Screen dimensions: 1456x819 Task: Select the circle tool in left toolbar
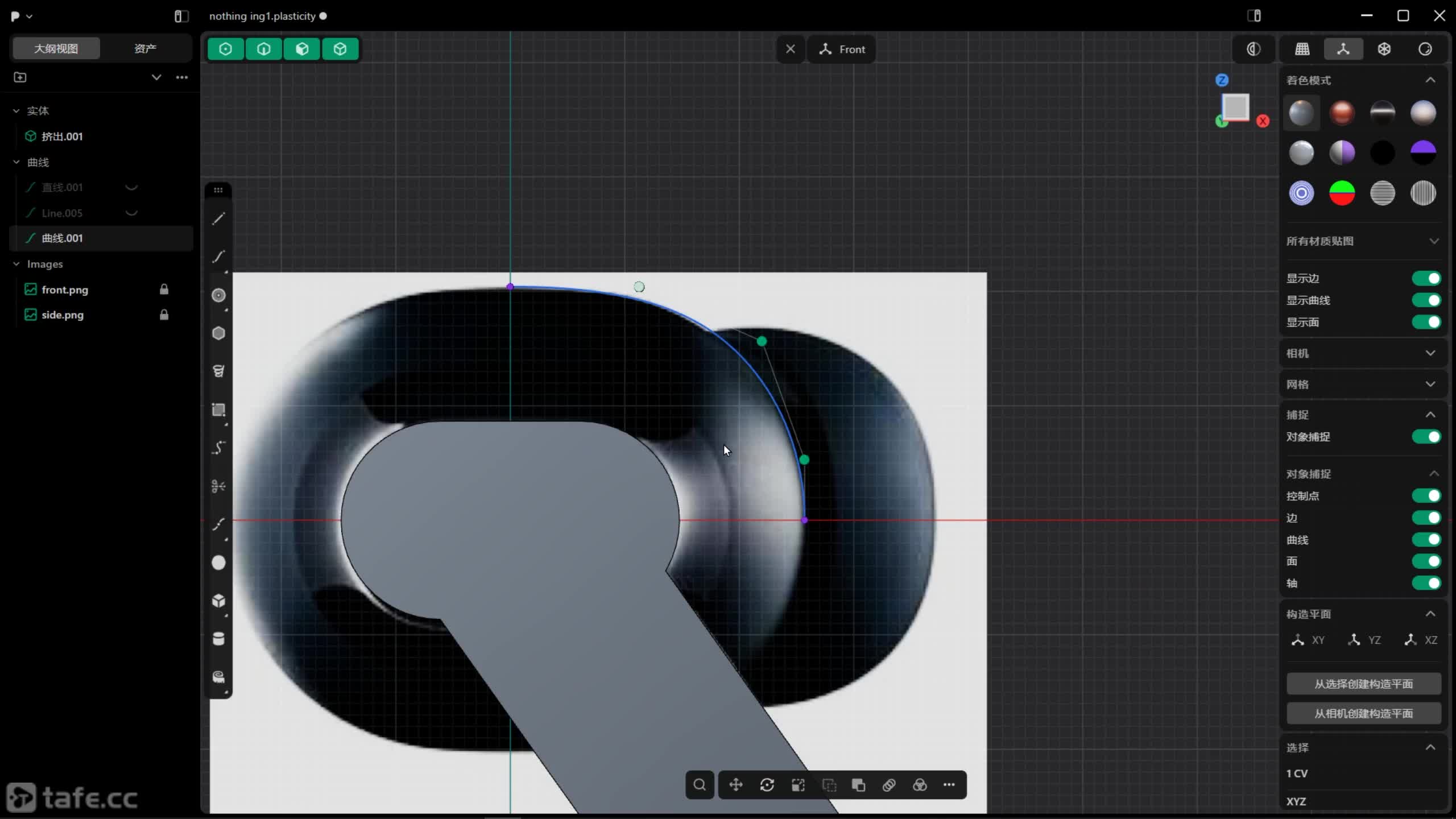(218, 295)
